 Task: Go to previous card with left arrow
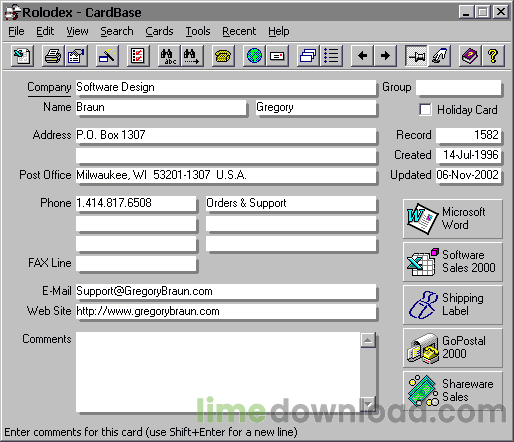pos(362,56)
